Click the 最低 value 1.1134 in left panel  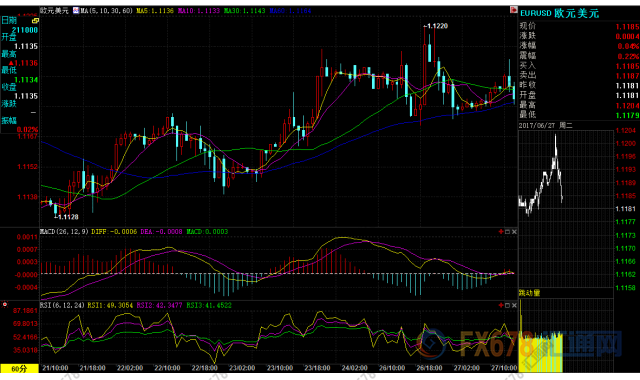coord(26,80)
